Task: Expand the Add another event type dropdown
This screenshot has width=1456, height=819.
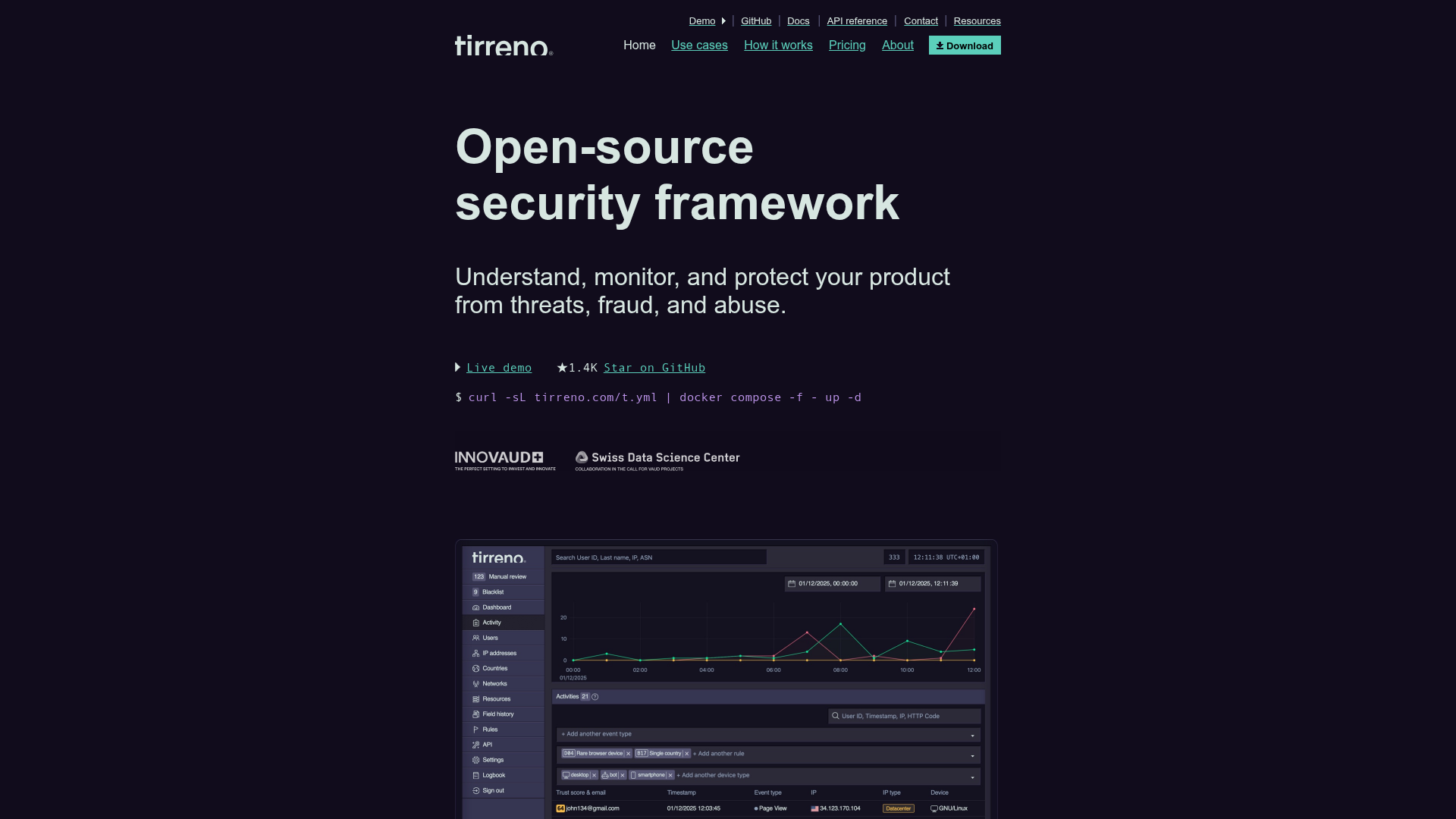Action: click(x=768, y=734)
